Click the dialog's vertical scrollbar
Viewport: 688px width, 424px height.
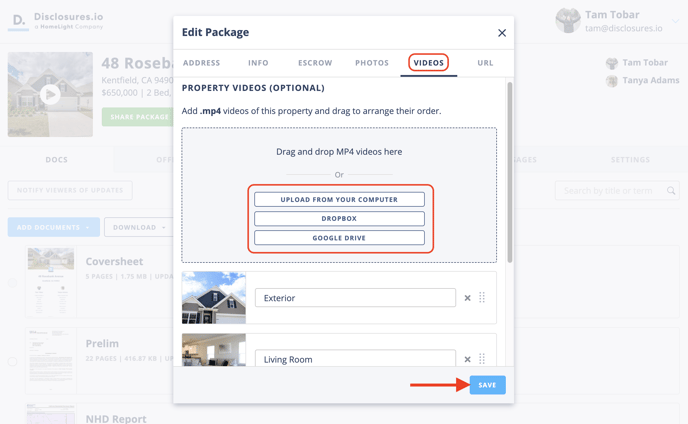point(509,172)
